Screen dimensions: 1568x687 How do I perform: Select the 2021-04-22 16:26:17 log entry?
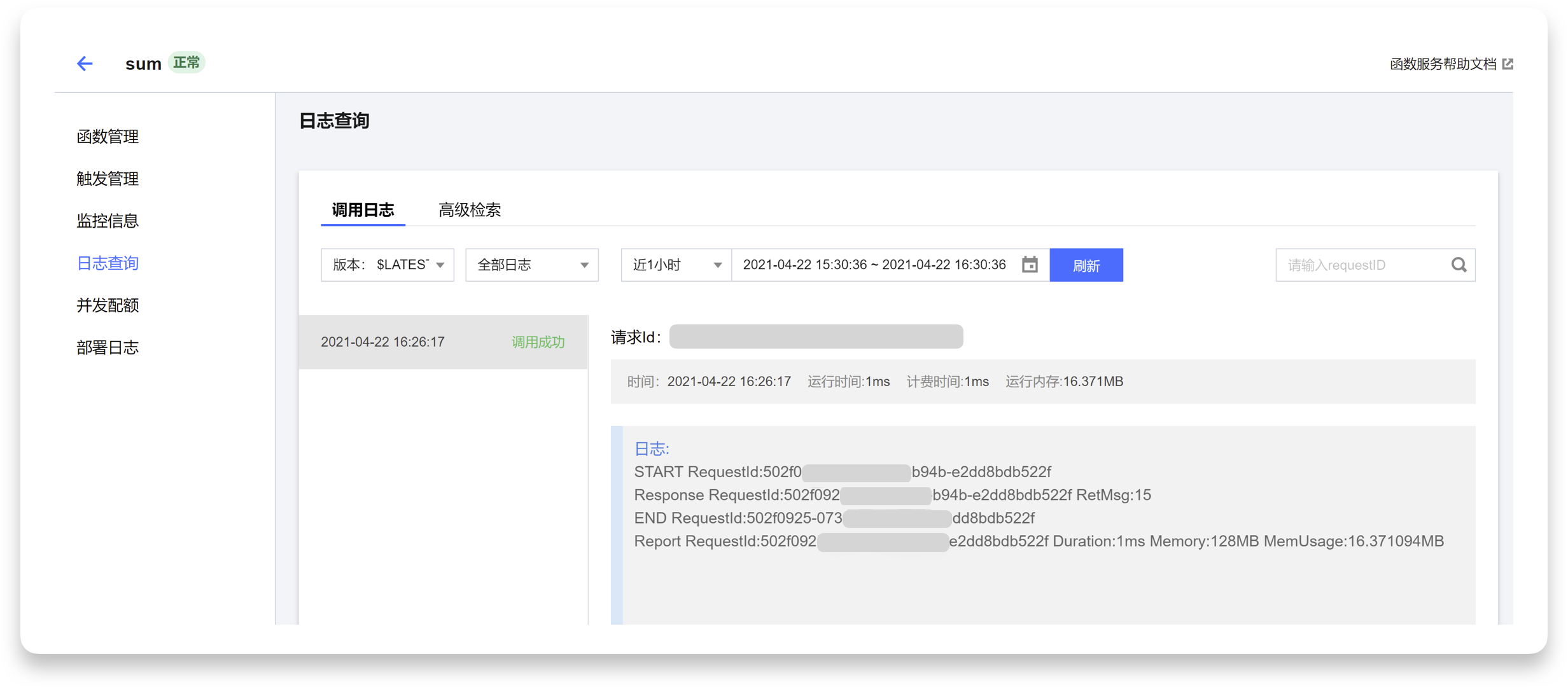coord(443,342)
